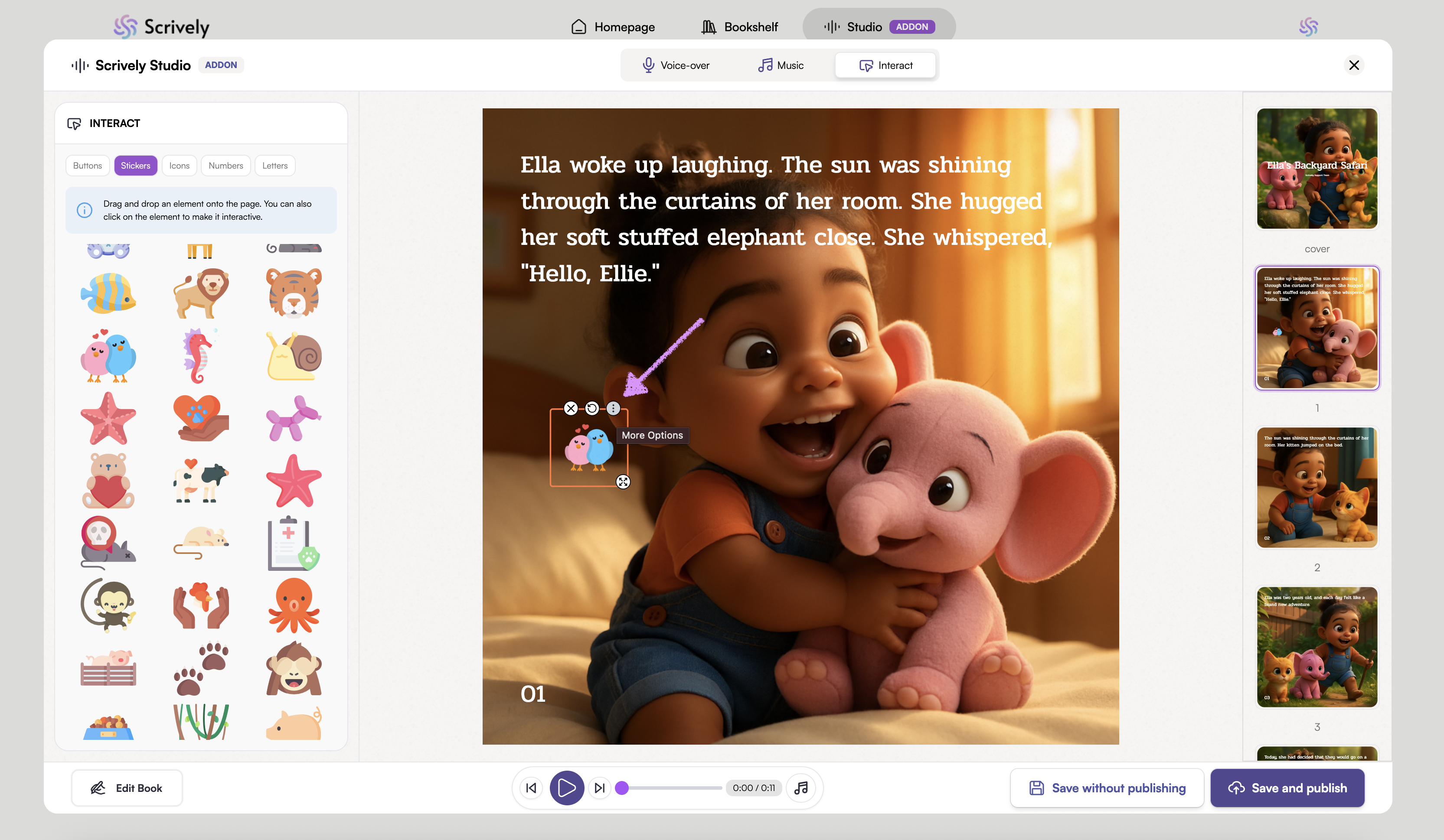The width and height of the screenshot is (1444, 840).
Task: Click the music note icon in player
Action: click(801, 788)
